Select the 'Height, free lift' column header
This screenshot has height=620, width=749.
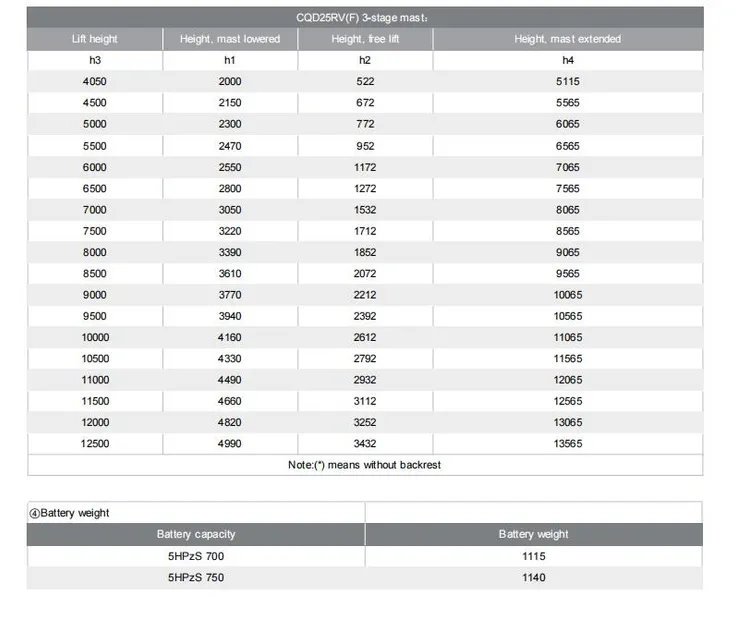(x=365, y=39)
